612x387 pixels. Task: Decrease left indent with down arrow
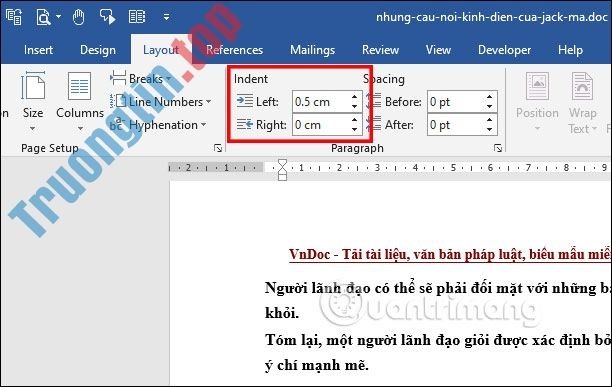[x=354, y=107]
